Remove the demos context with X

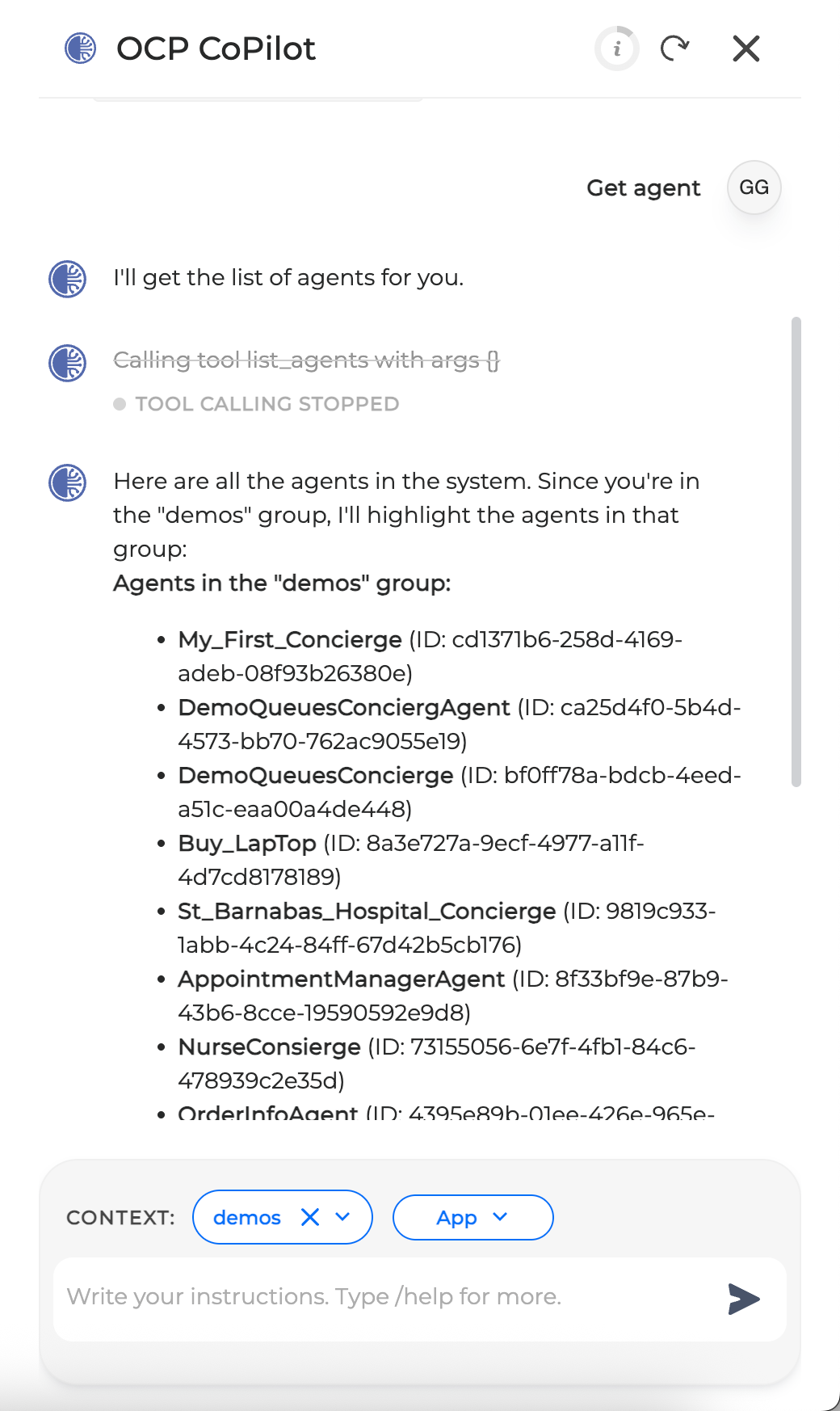[310, 1217]
